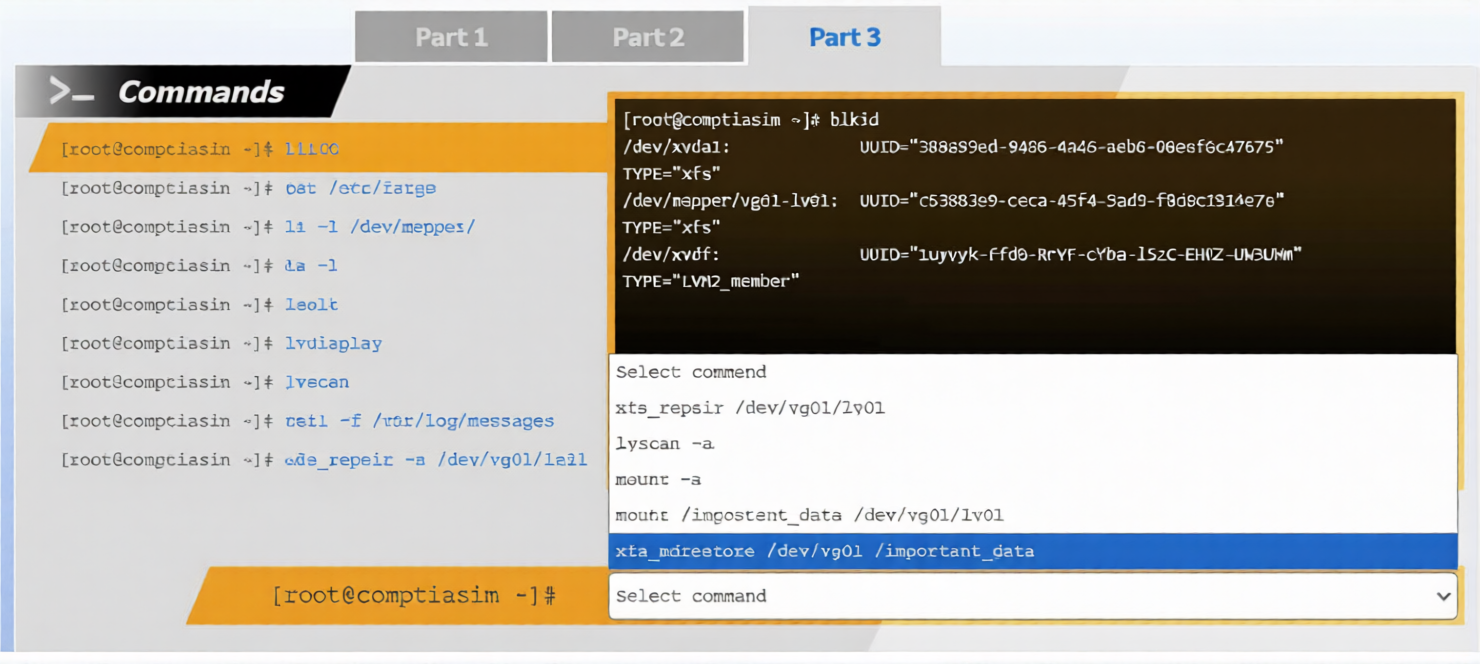Choose highlighted option ending in /important_data
The image size is (1480, 664).
coord(825,551)
